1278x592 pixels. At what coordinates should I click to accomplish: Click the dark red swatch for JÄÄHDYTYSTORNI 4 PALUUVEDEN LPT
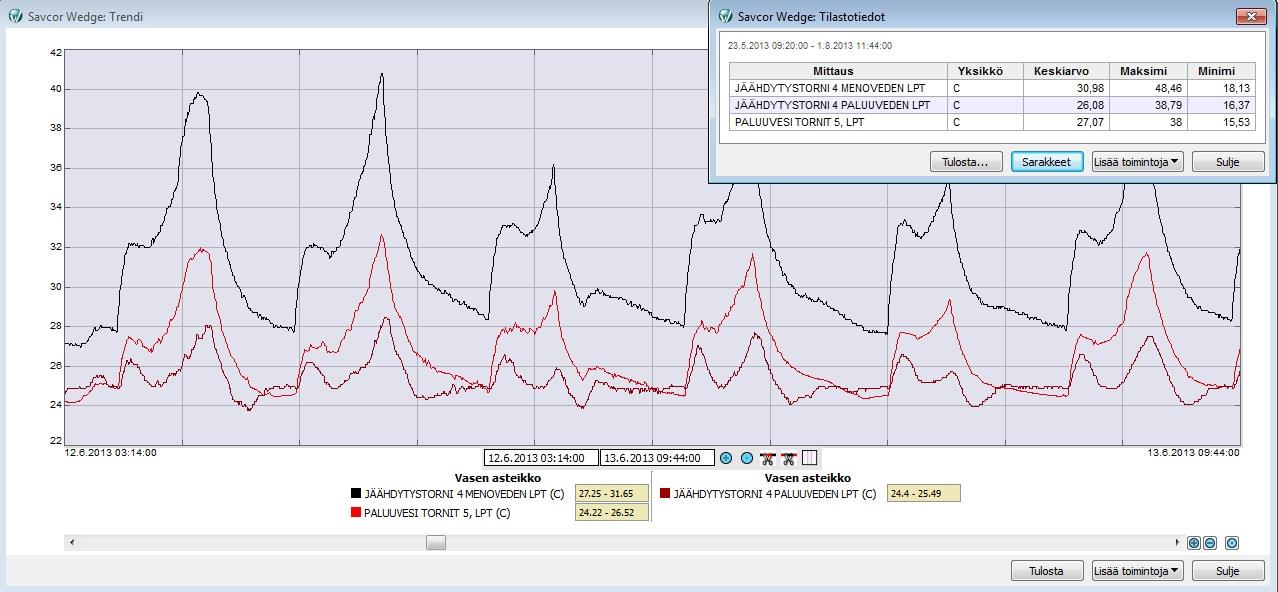pyautogui.click(x=665, y=494)
